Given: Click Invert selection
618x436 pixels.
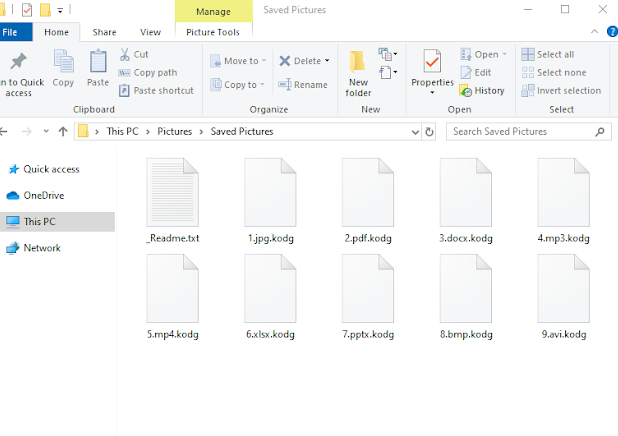Looking at the screenshot, I should 560,91.
